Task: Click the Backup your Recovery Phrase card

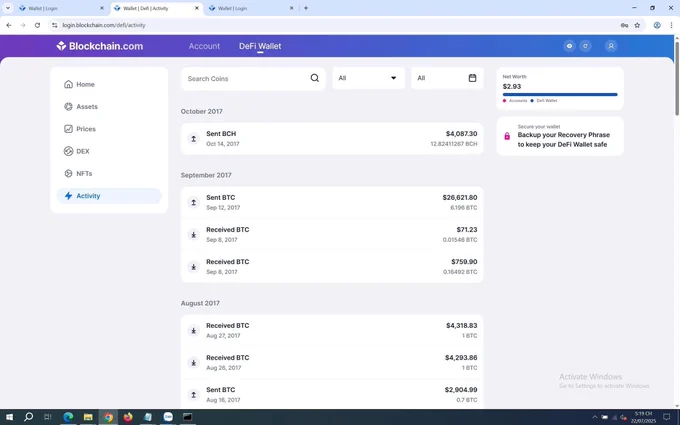Action: coord(560,136)
